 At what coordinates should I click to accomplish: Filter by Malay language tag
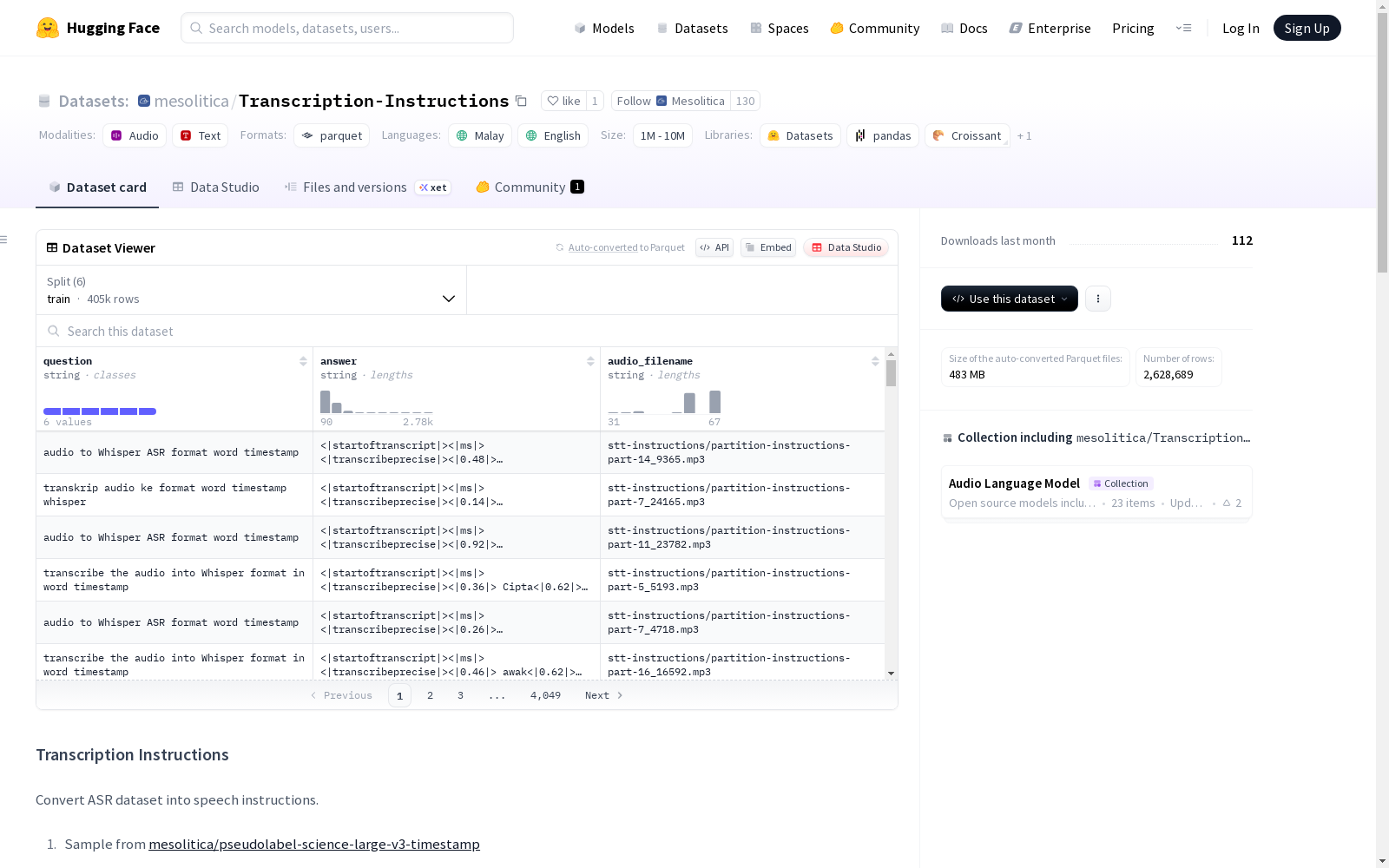480,135
